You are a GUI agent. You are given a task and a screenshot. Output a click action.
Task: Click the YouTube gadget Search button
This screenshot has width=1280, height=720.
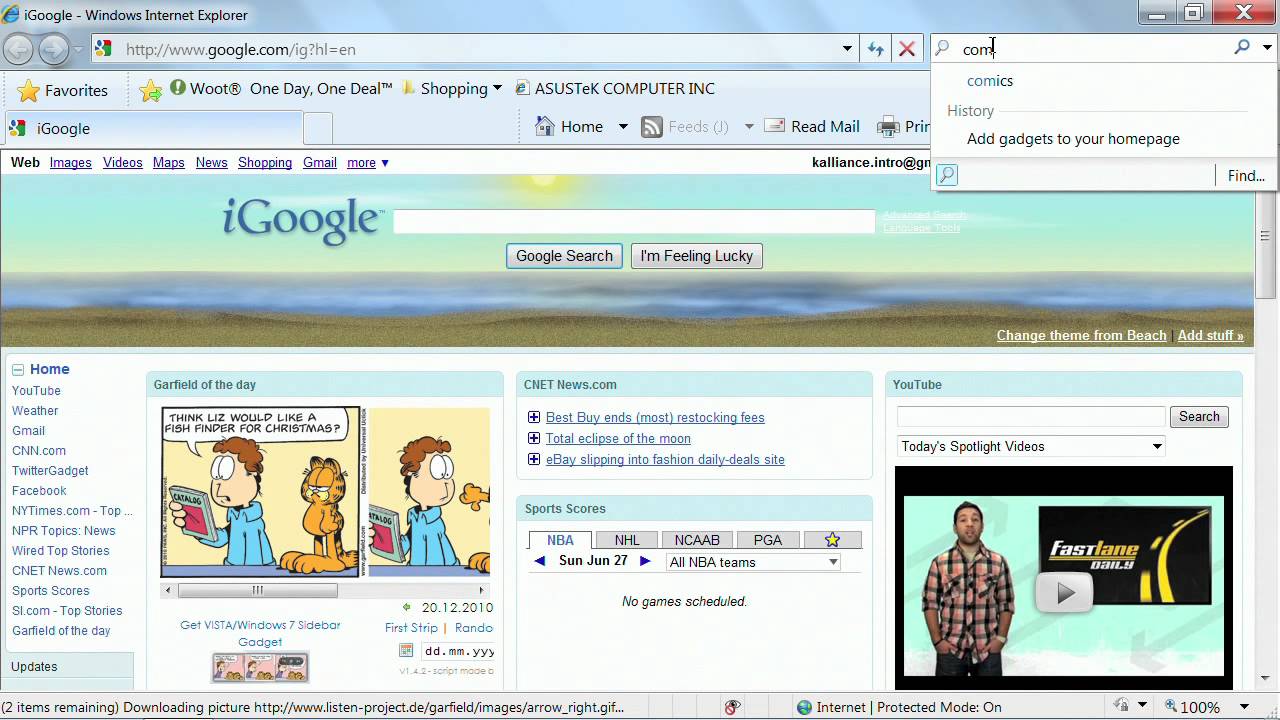[x=1199, y=417]
